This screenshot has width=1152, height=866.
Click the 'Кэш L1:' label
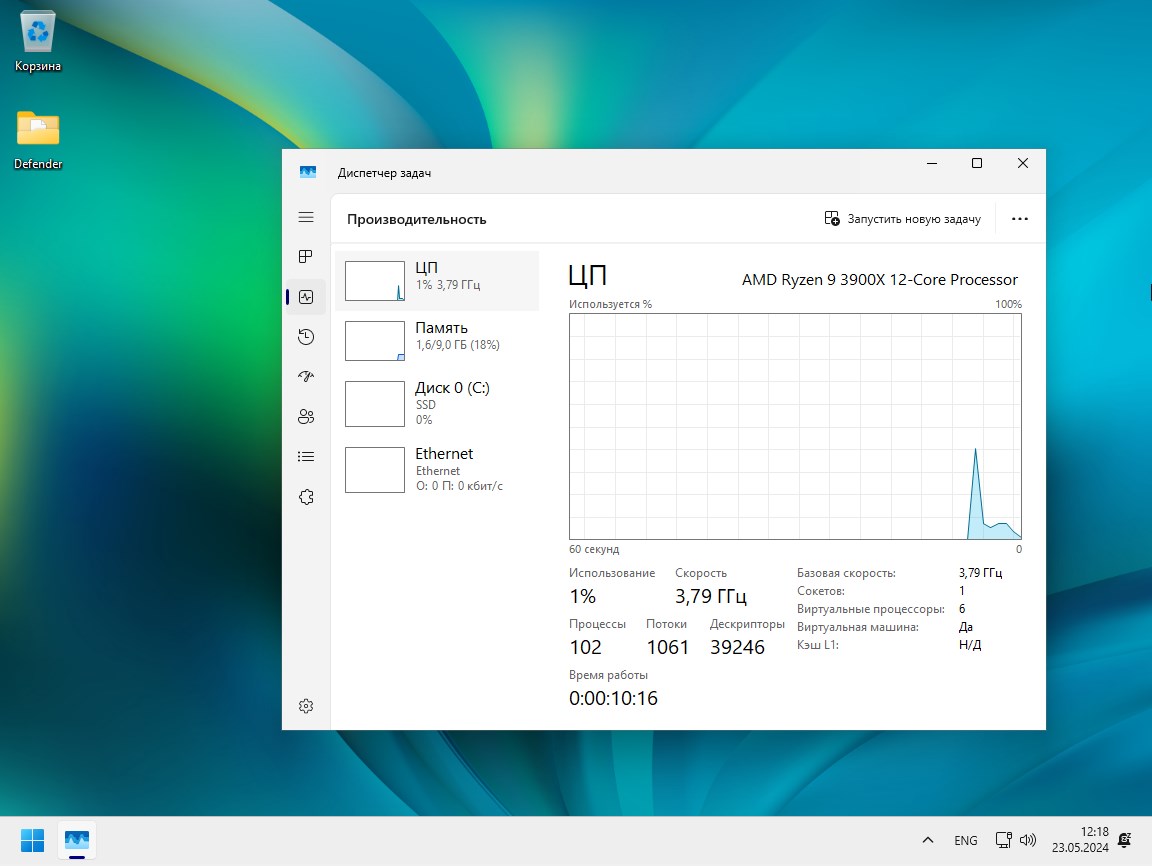tap(818, 645)
